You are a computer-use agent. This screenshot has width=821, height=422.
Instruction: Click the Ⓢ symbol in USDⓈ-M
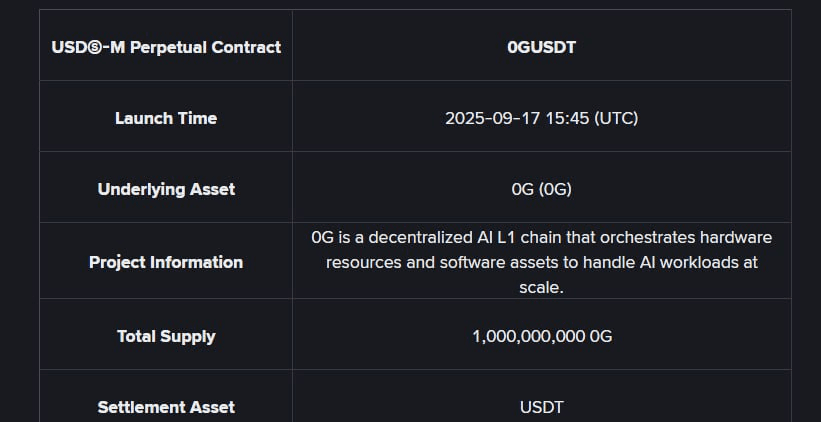point(96,48)
